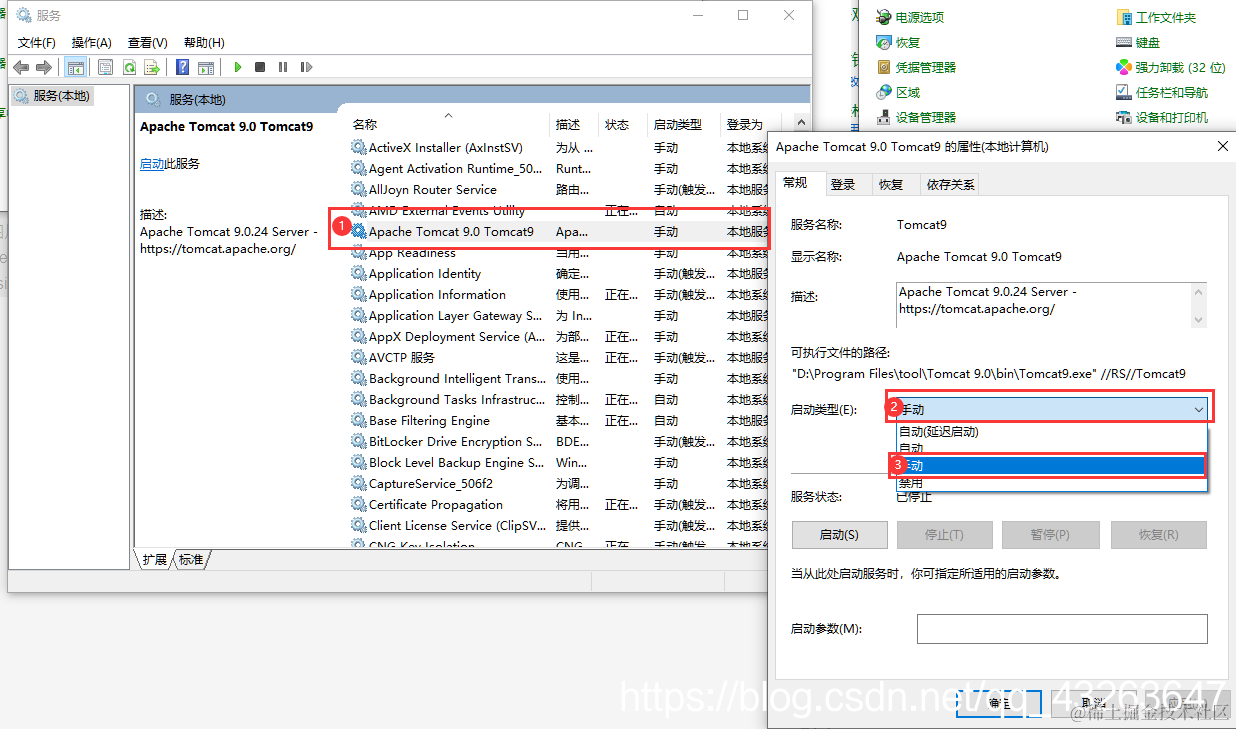This screenshot has width=1236, height=729.
Task: Switch to the 依存关系 tab
Action: [x=951, y=184]
